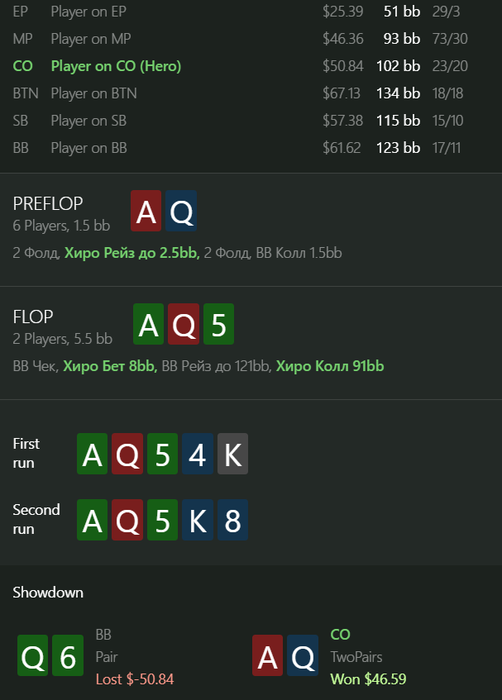Click the blue 4 card in First run
This screenshot has width=502, height=700.
[x=197, y=454]
